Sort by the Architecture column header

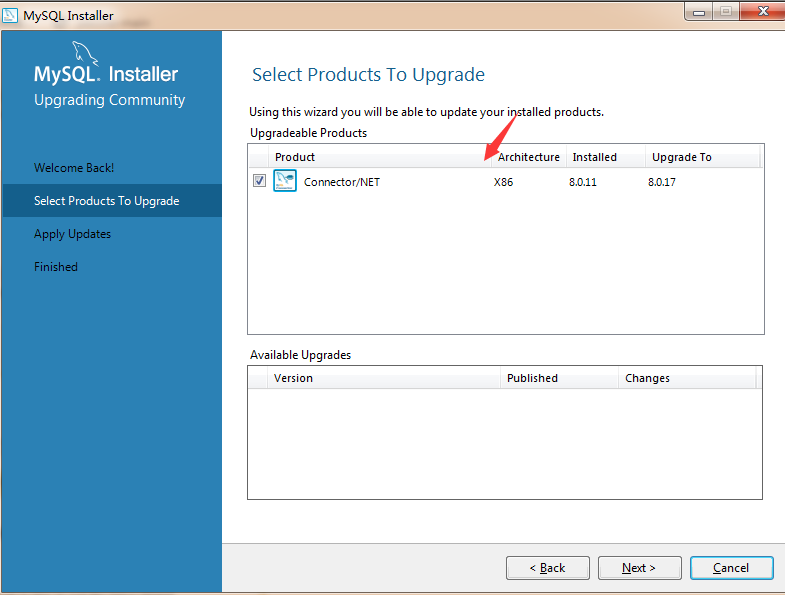529,157
